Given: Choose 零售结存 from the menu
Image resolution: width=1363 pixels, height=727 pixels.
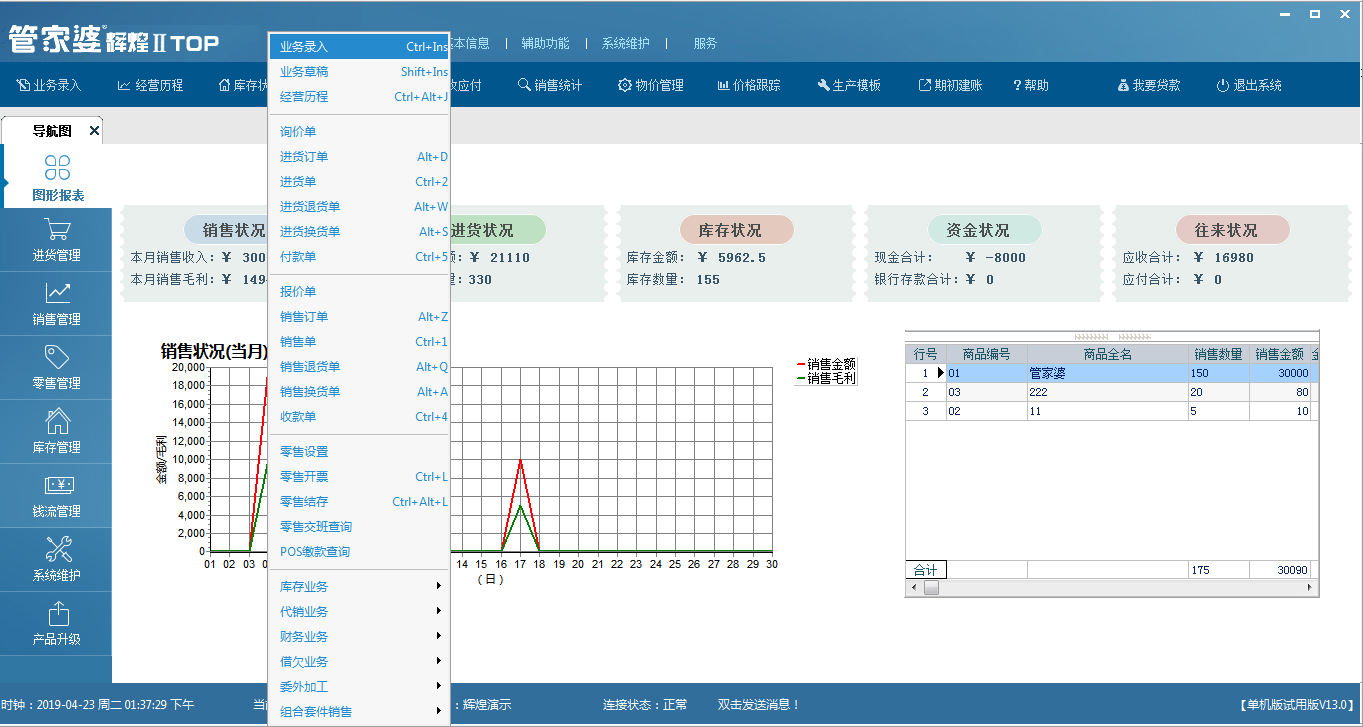Looking at the screenshot, I should [x=360, y=502].
